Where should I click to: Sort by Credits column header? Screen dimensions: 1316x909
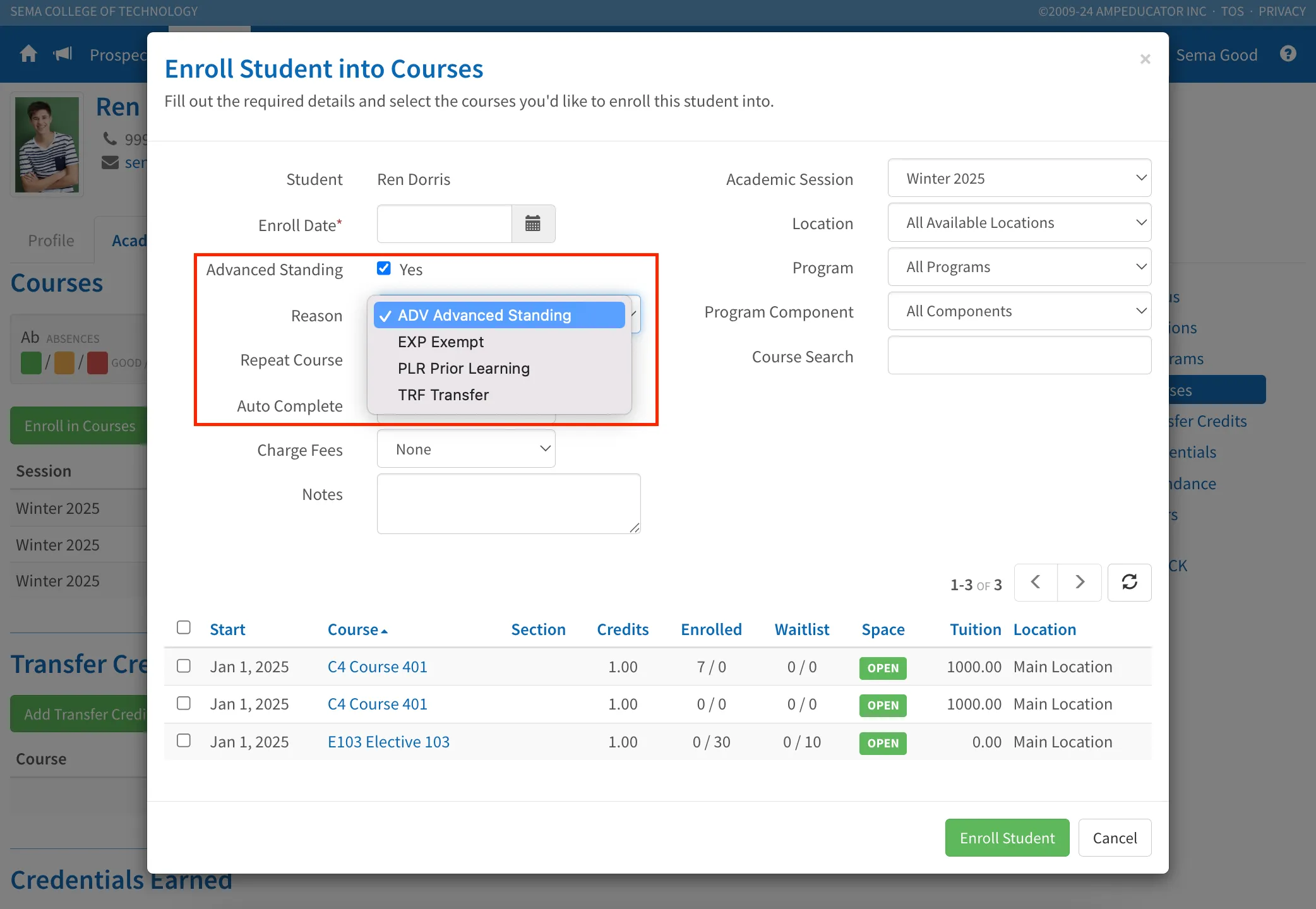[623, 629]
